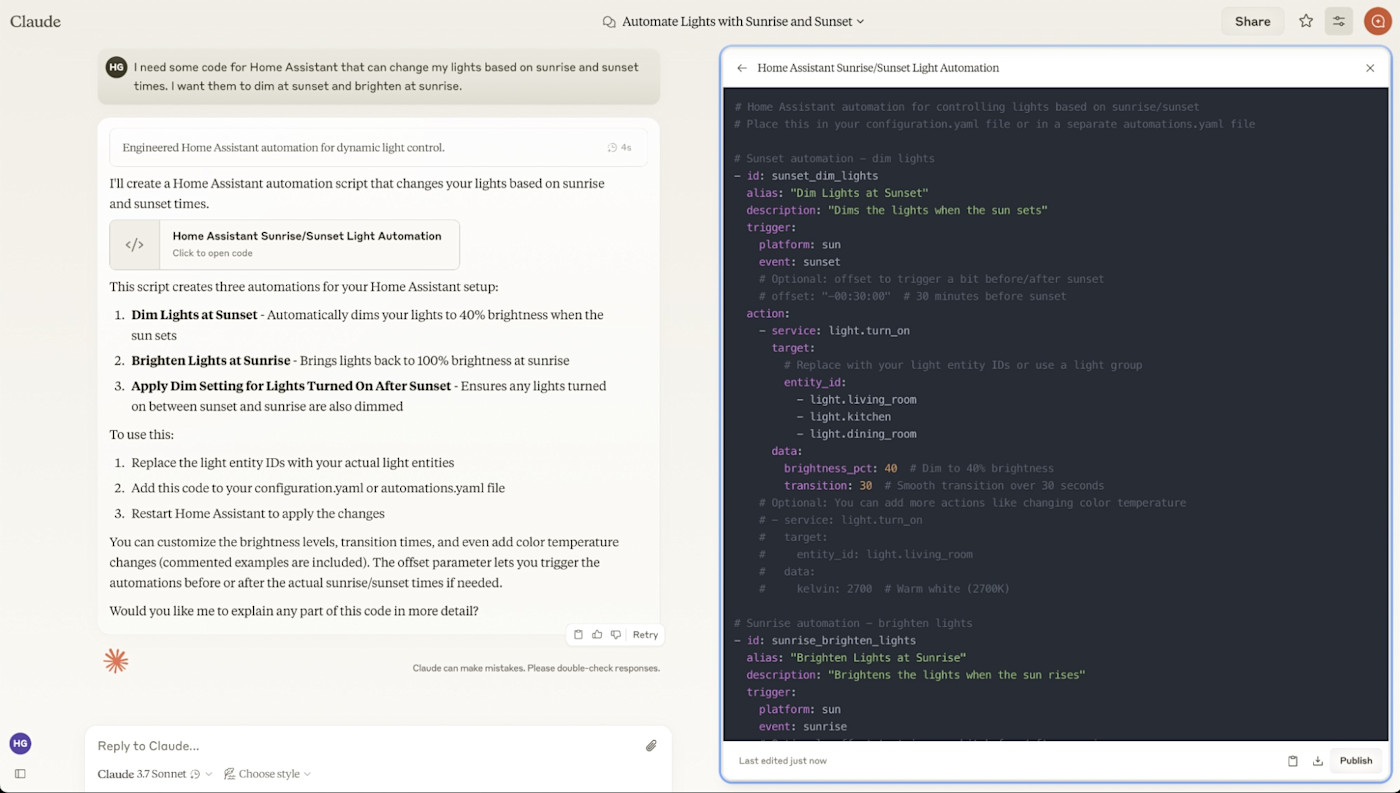Click 'Would you like me to explain' sentence

[x=294, y=611]
